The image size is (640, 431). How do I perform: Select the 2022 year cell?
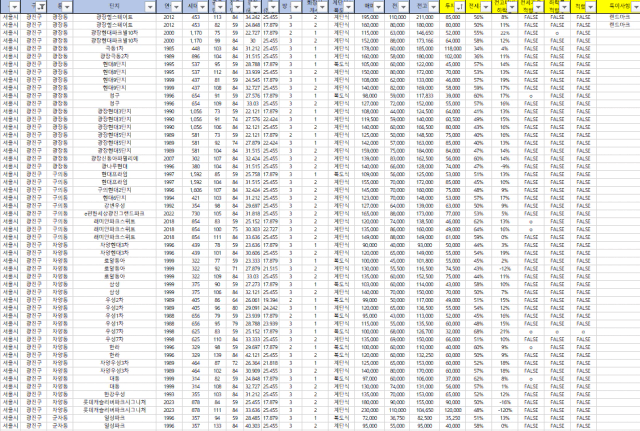[169, 213]
